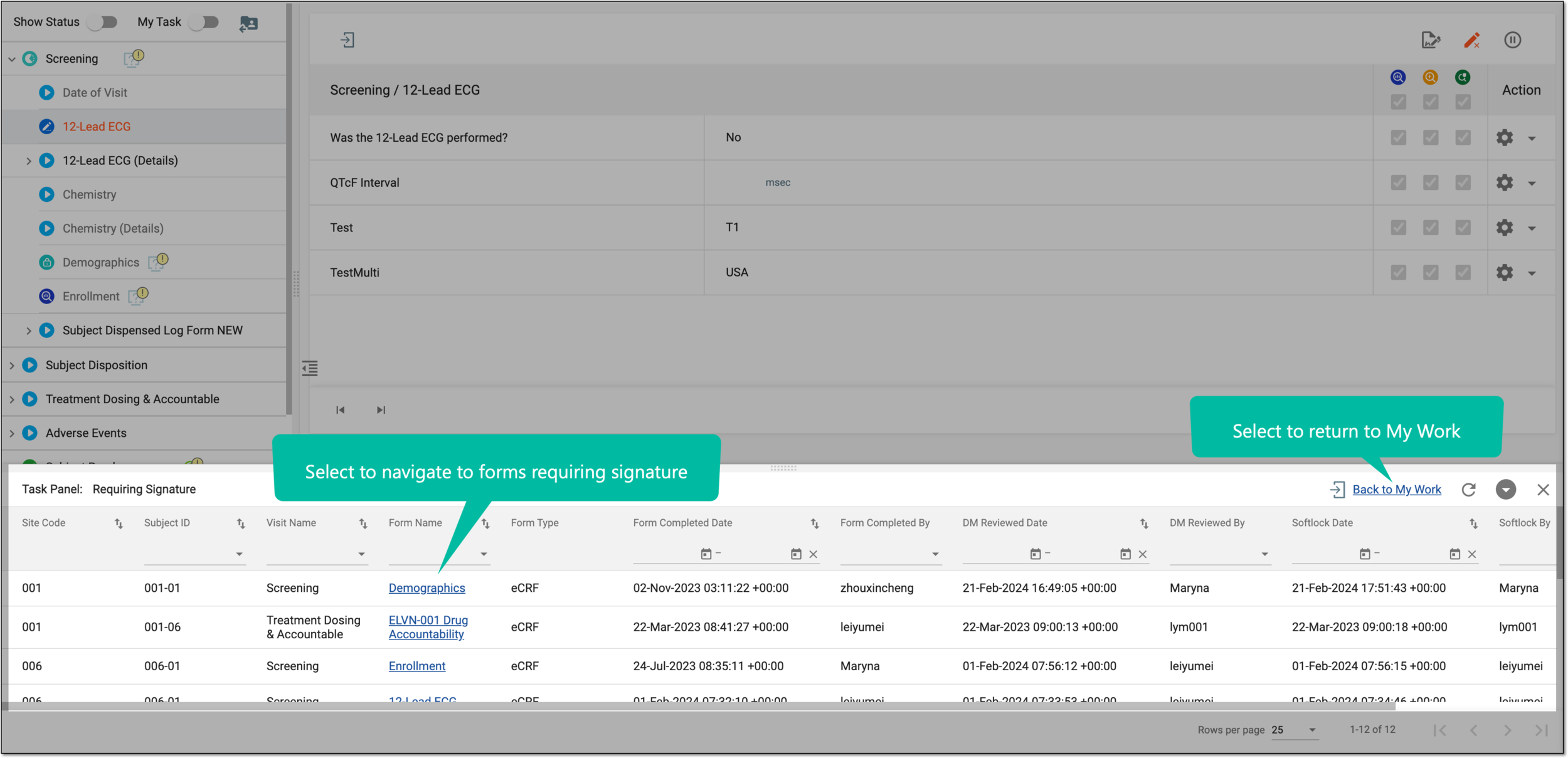Open the Visit Name filter dropdown

[x=361, y=554]
